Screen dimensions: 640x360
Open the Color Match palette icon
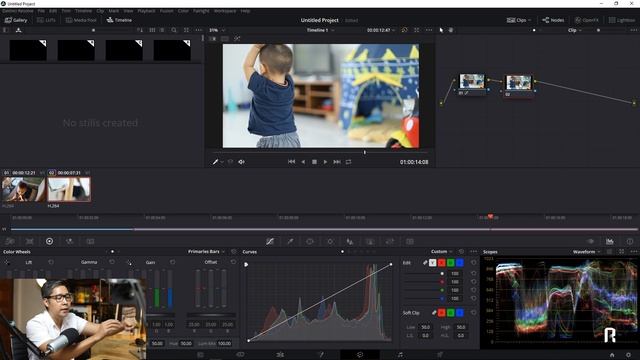(x=29, y=241)
